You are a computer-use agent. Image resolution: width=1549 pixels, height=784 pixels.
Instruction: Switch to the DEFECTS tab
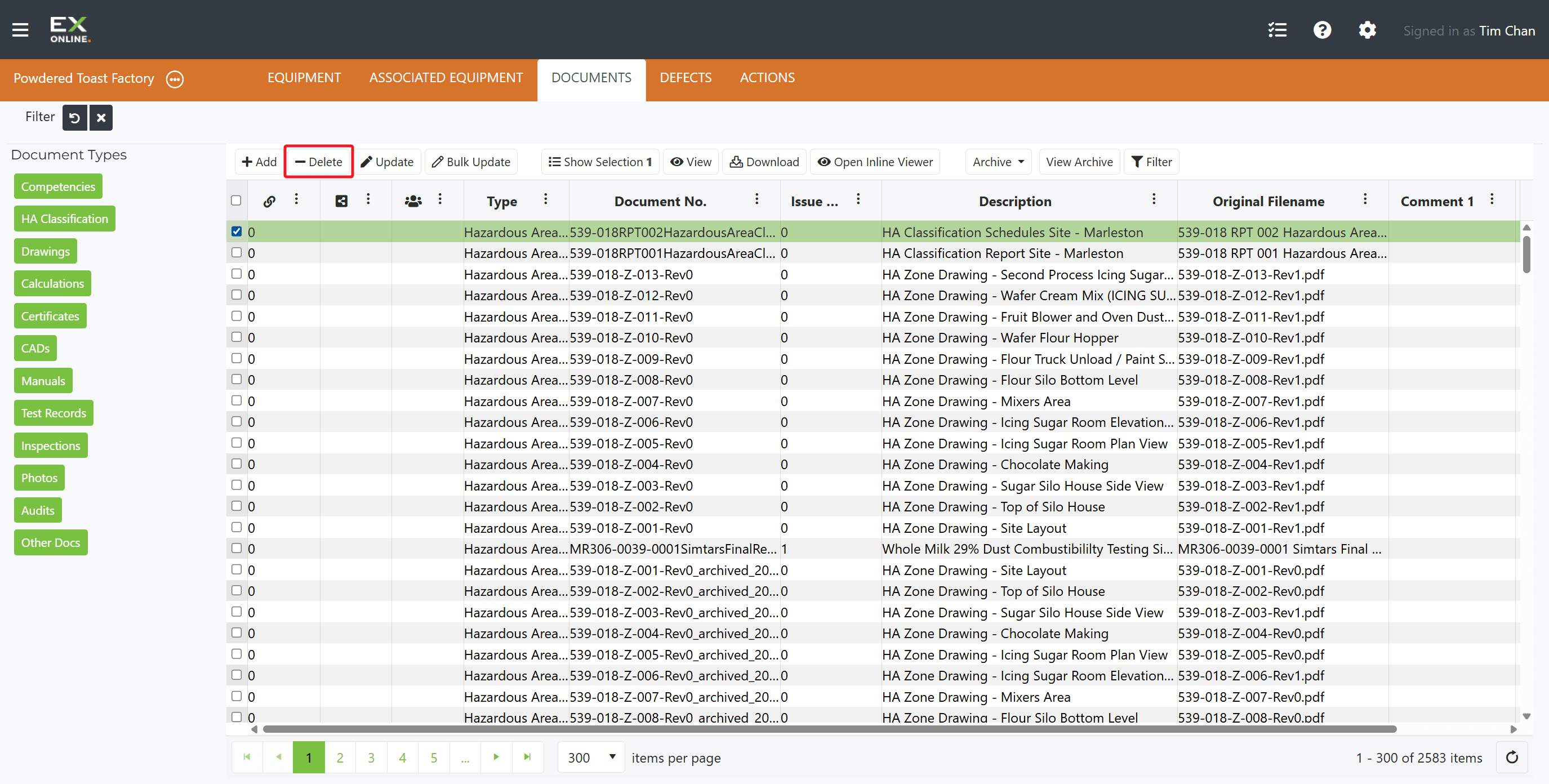[x=685, y=78]
